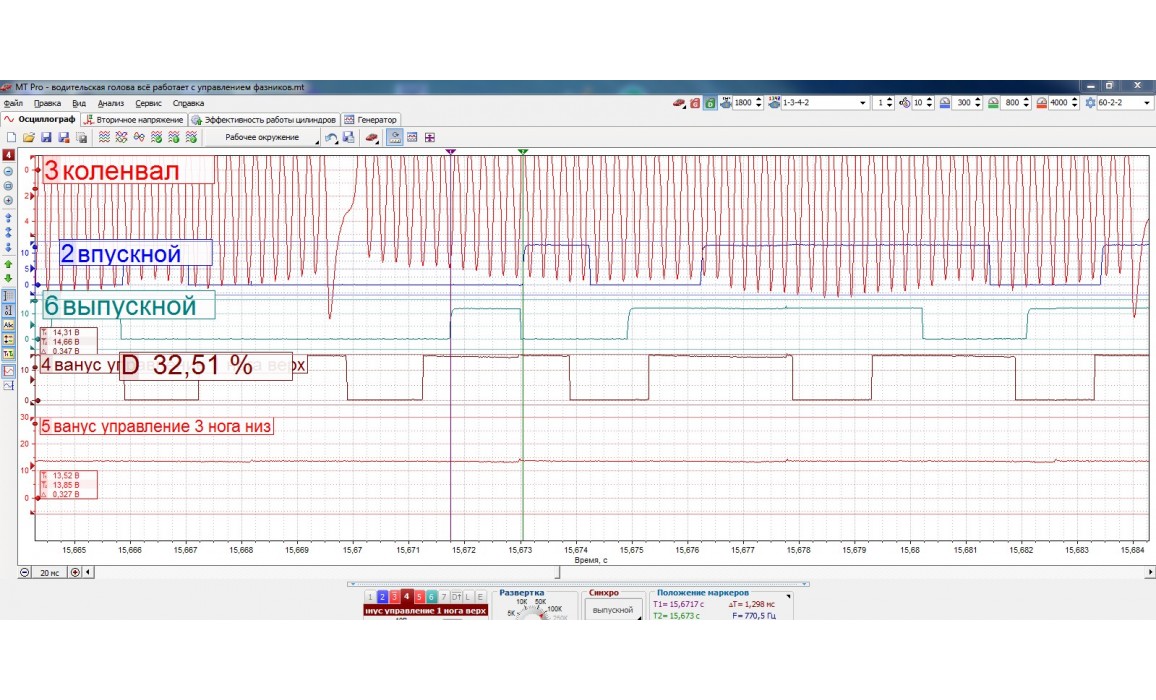Toggle channel 6 button in channel selector

tap(431, 596)
